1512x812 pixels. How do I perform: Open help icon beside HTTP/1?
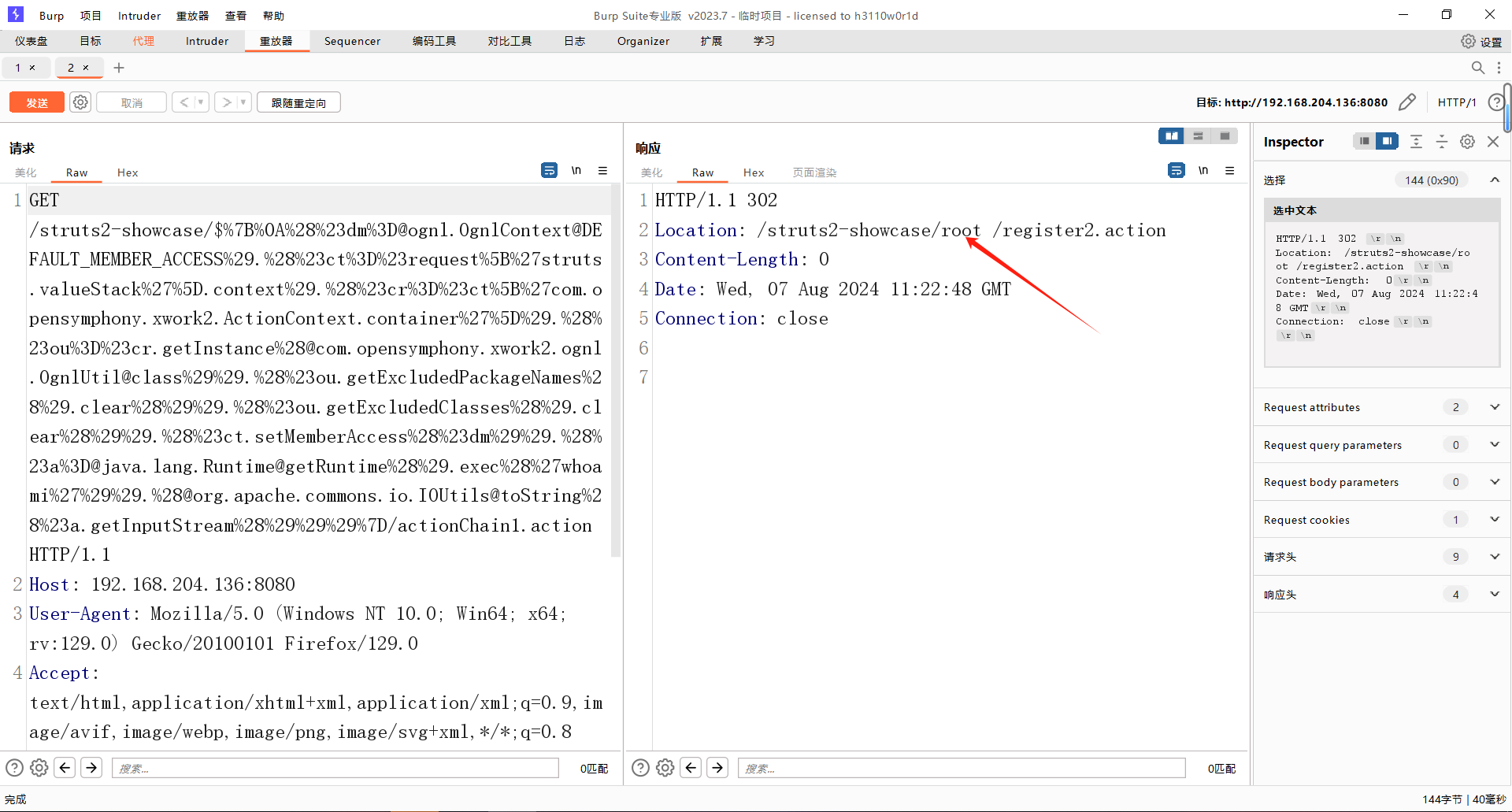pyautogui.click(x=1495, y=102)
